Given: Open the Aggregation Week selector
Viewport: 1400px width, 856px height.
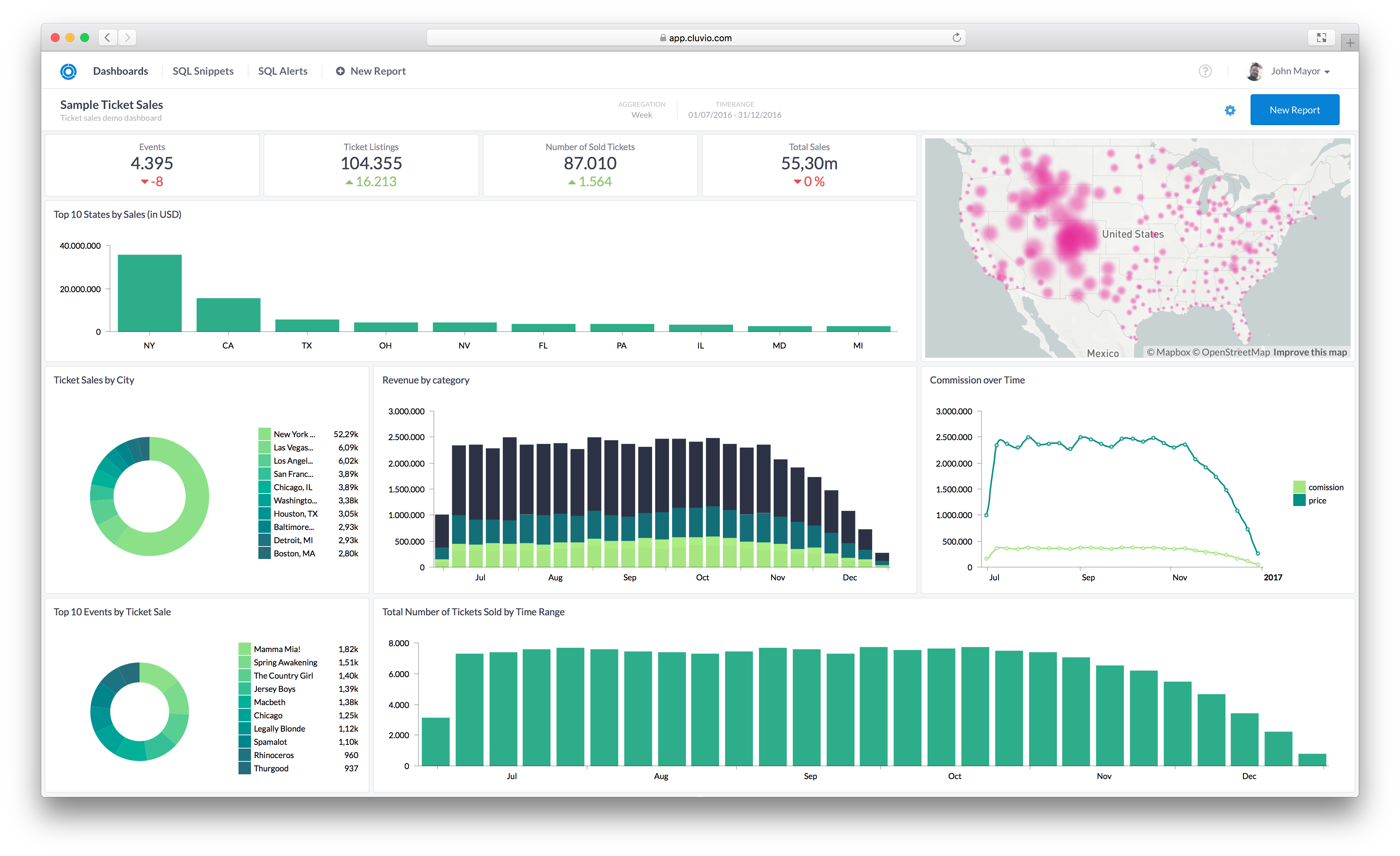Looking at the screenshot, I should [641, 110].
